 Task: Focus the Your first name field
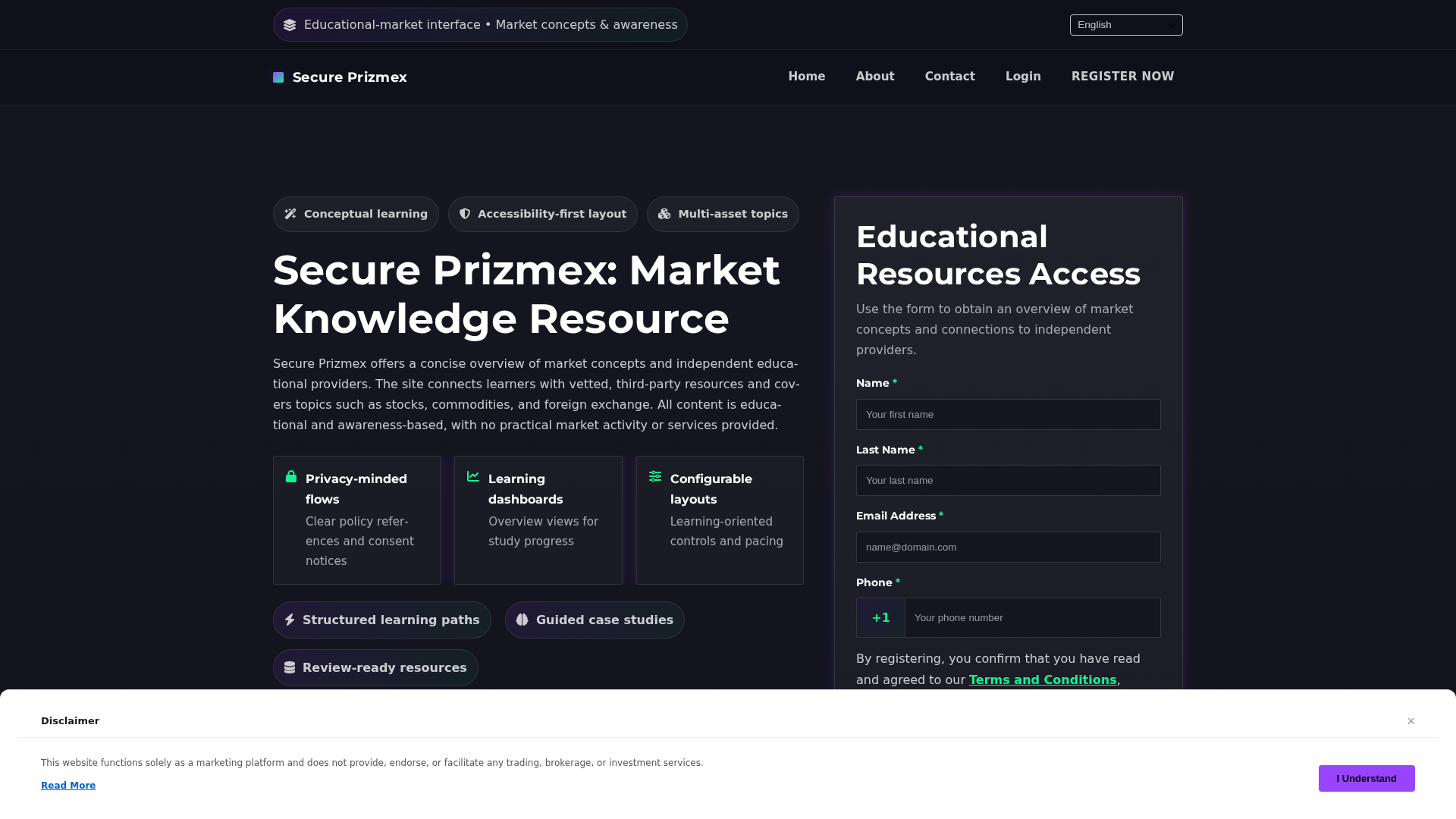[1009, 414]
